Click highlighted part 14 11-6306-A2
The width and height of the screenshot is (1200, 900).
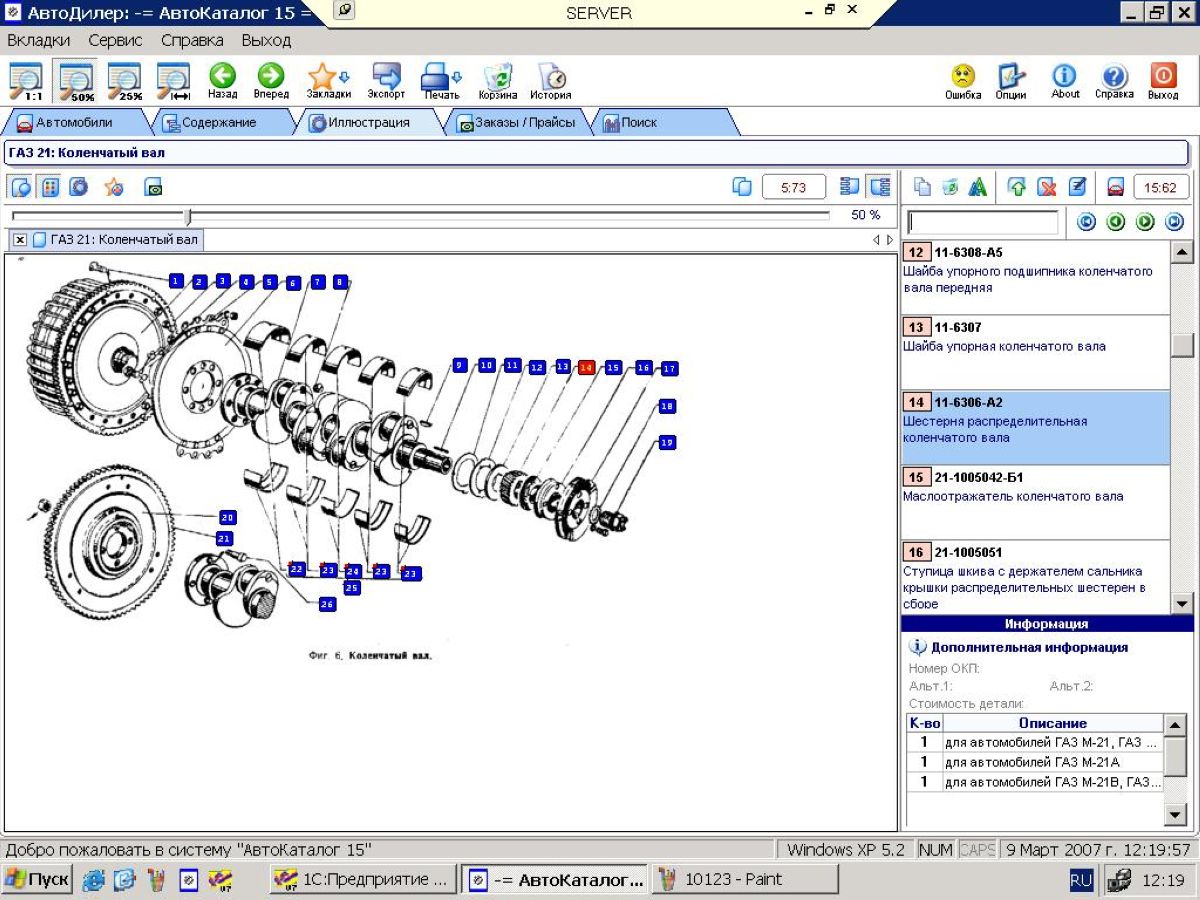click(x=1035, y=427)
